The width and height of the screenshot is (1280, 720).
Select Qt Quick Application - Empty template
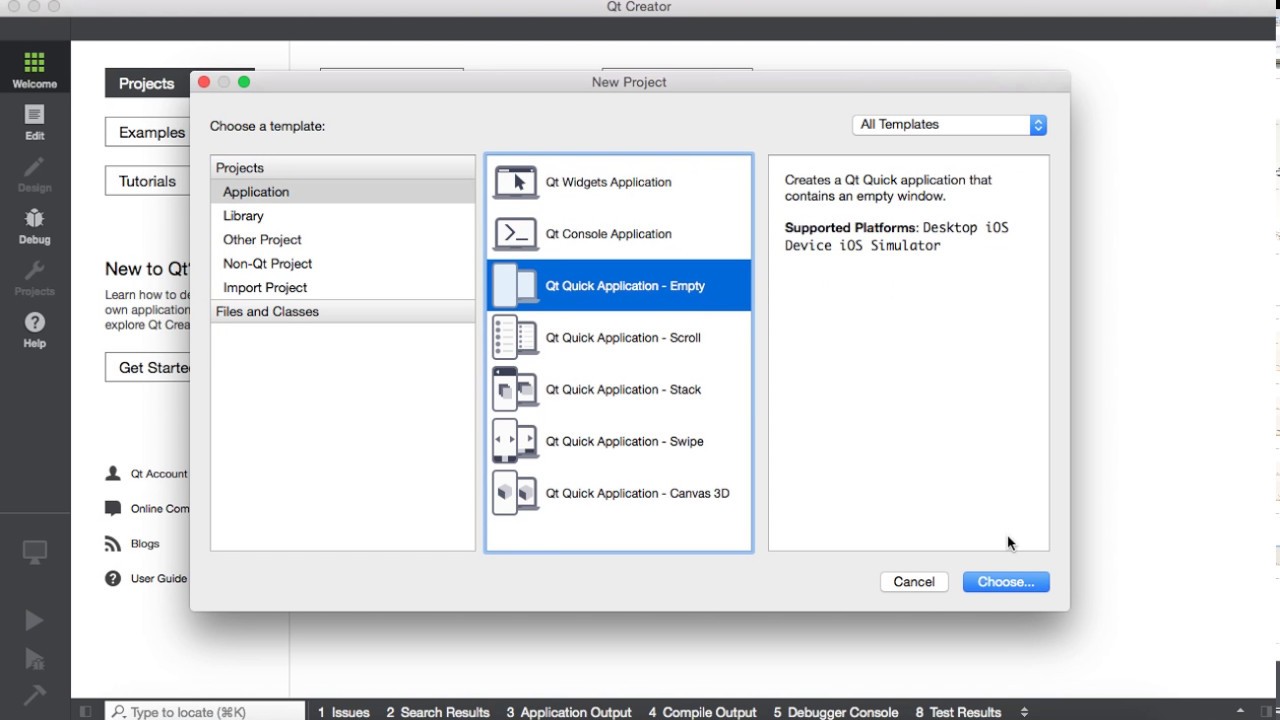coord(618,286)
